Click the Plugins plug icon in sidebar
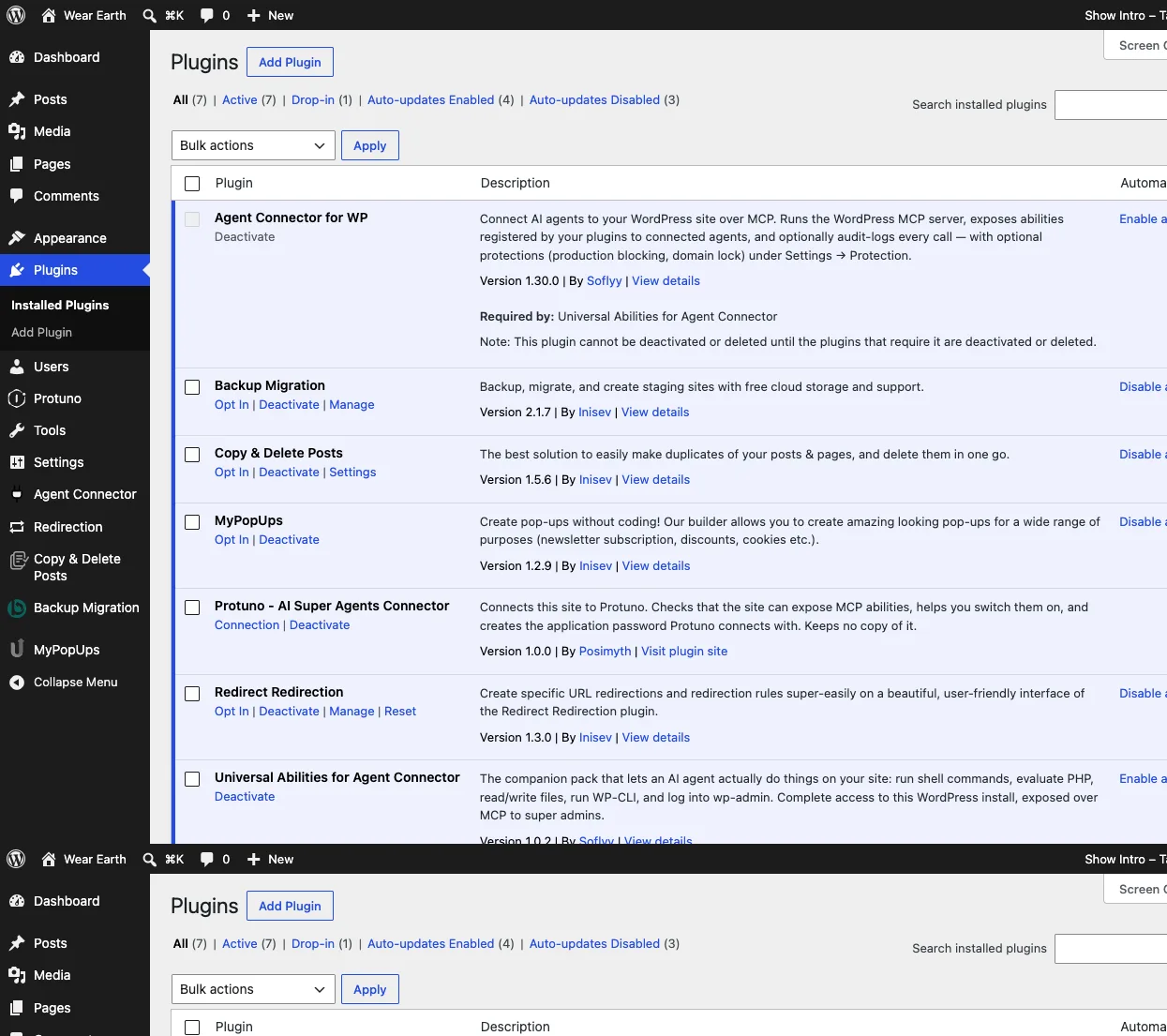The height and width of the screenshot is (1036, 1167). pyautogui.click(x=17, y=270)
